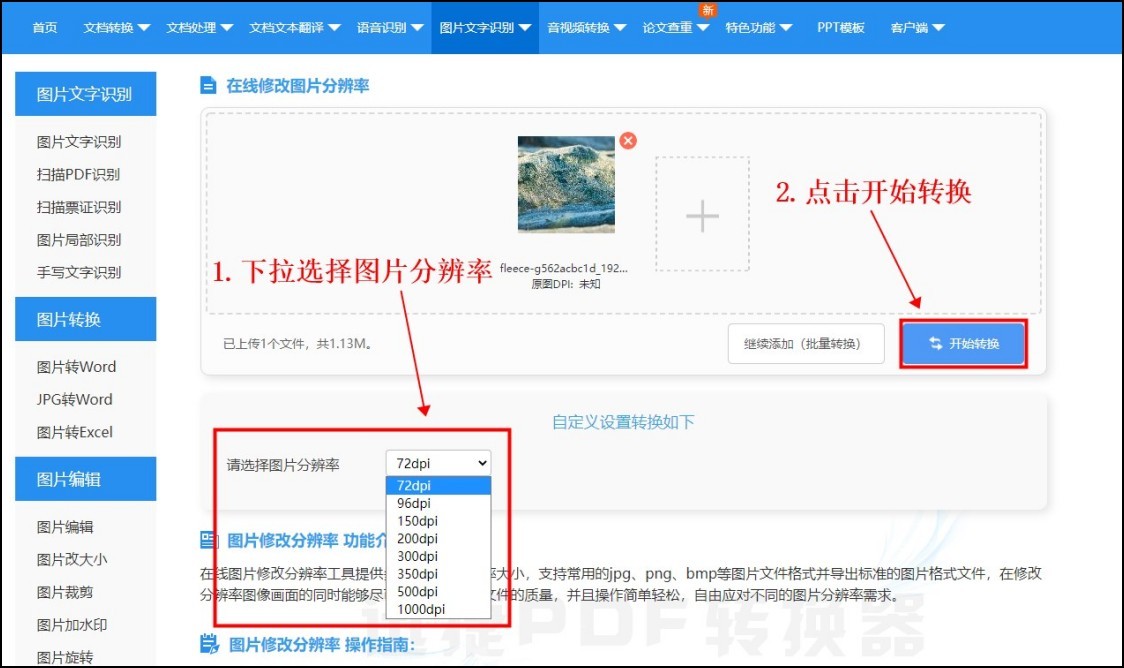Expand the 语音识别 navigation dropdown
This screenshot has width=1124, height=668.
381,27
